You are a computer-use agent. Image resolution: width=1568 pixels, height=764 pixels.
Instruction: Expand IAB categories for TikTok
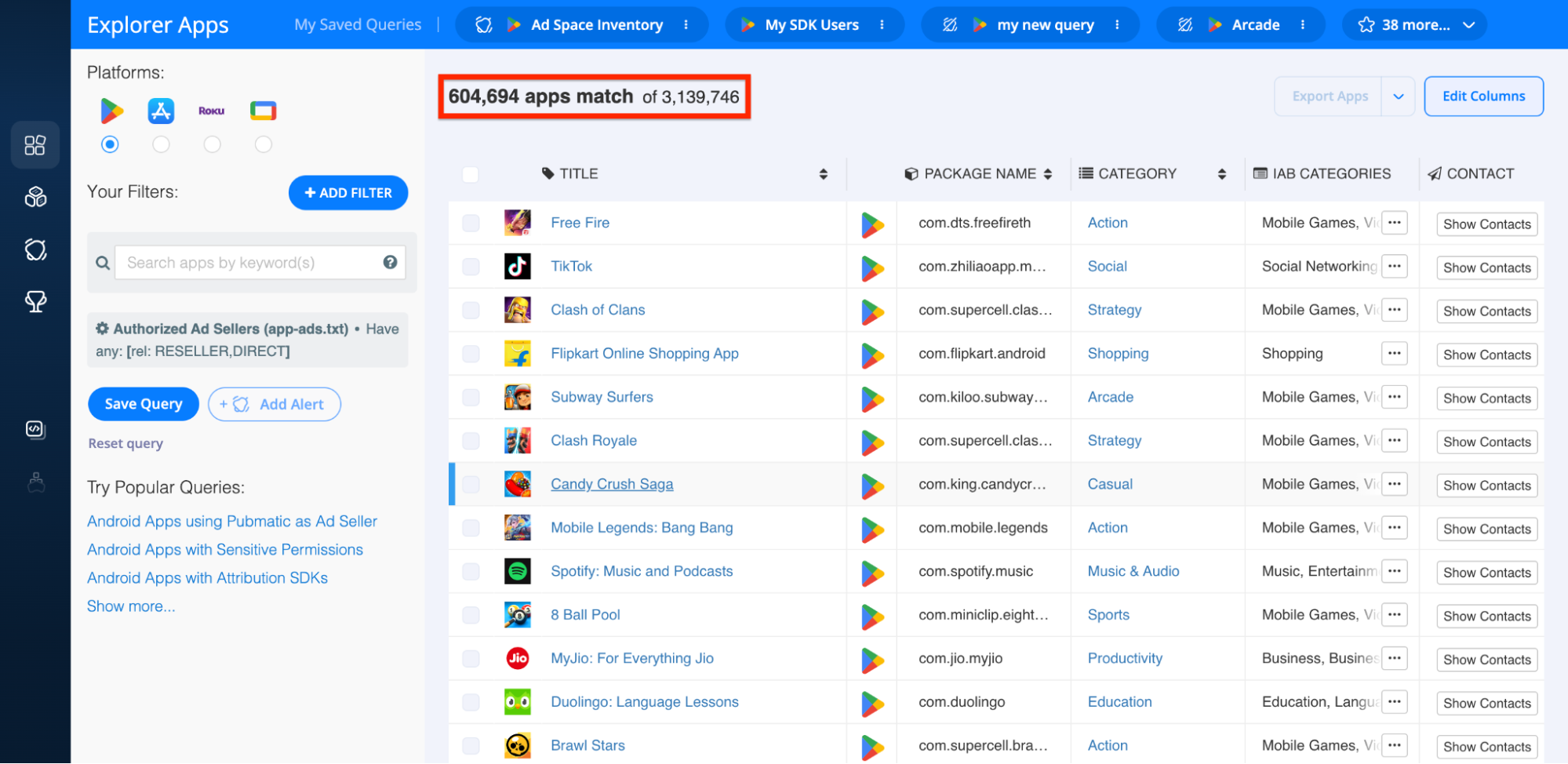pyautogui.click(x=1395, y=267)
